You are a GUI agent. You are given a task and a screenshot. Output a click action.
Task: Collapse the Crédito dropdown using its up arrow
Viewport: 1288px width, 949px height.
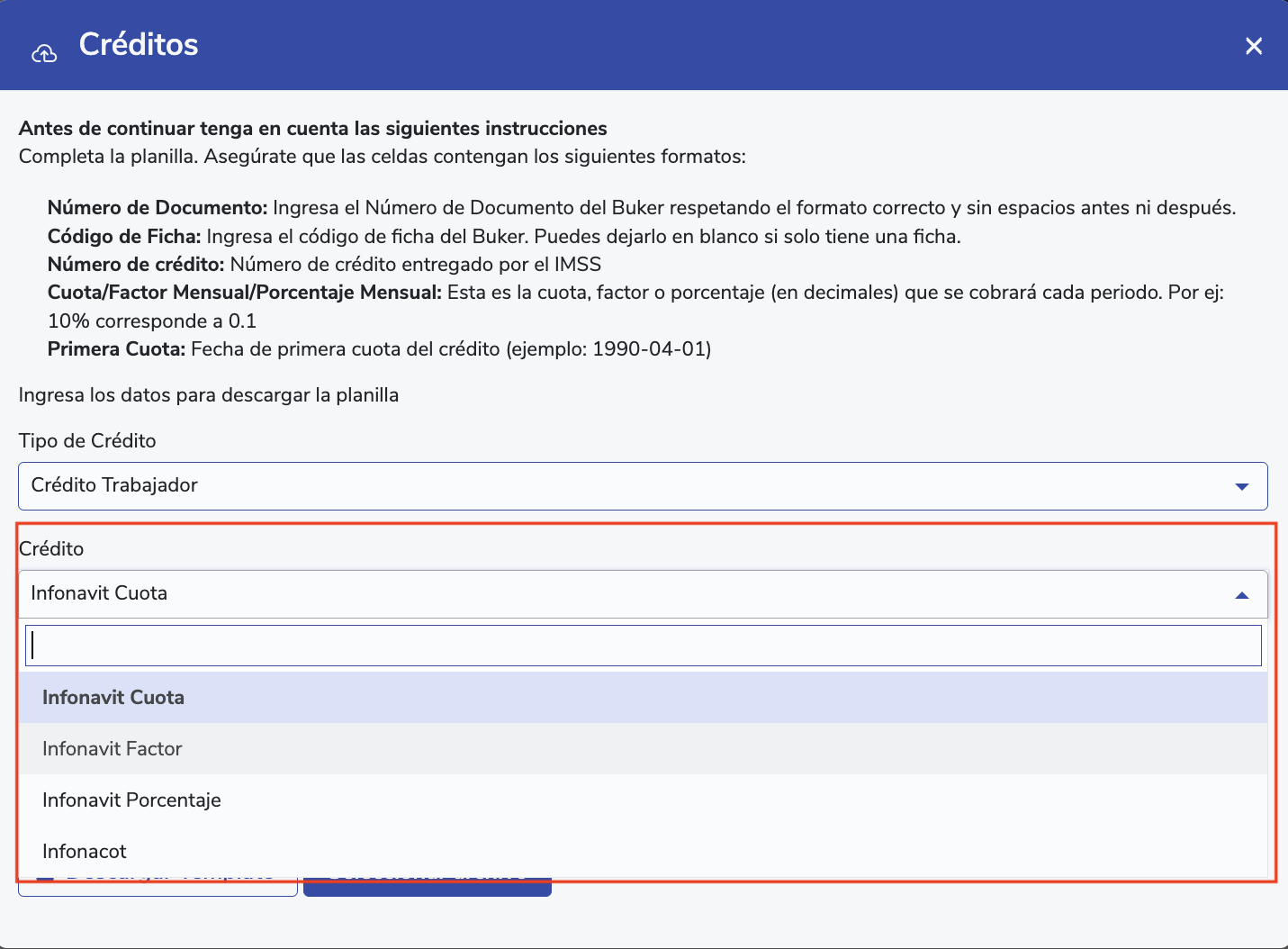coord(1242,594)
